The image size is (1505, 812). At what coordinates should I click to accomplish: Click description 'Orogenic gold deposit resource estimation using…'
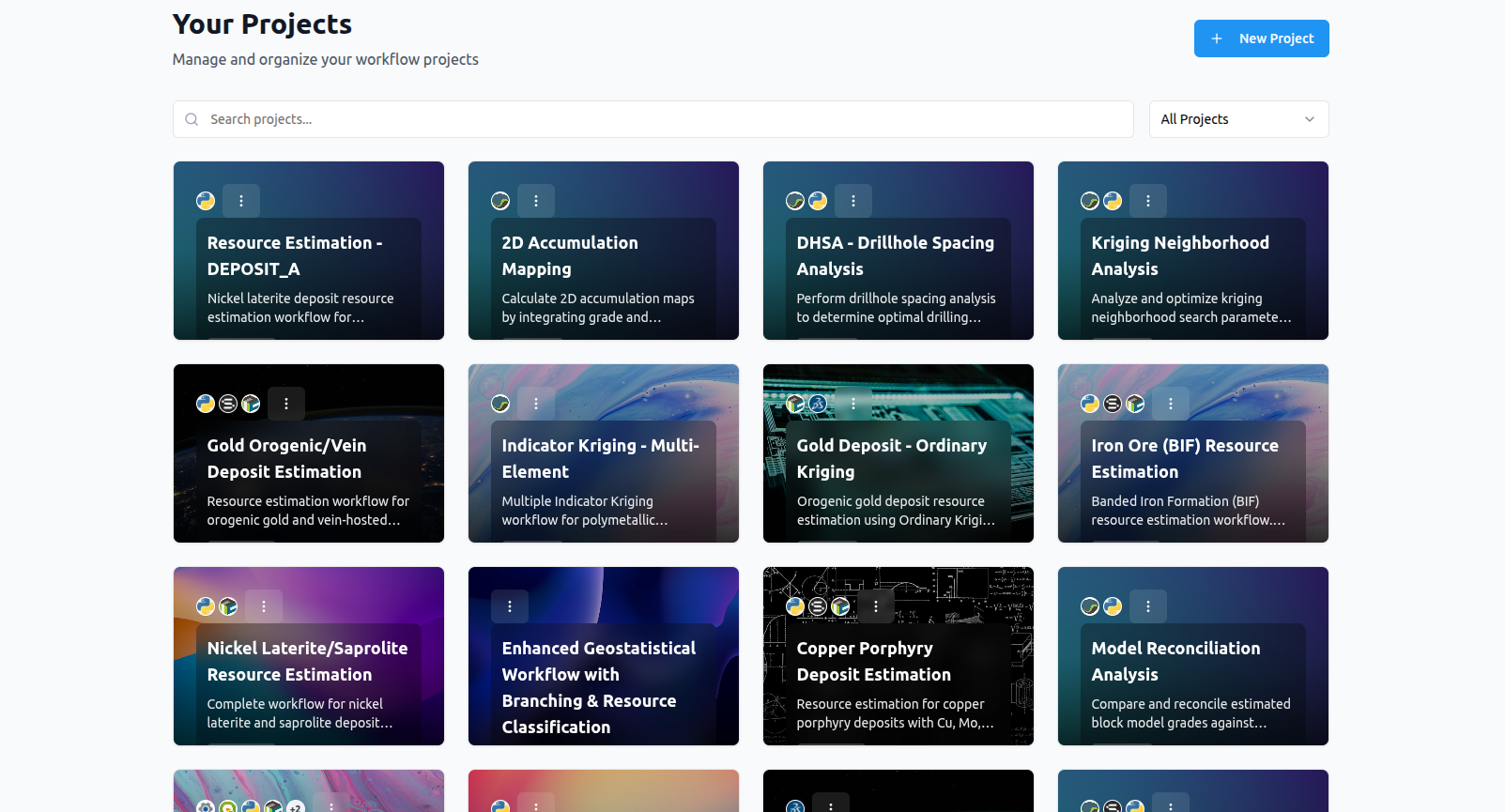click(895, 511)
